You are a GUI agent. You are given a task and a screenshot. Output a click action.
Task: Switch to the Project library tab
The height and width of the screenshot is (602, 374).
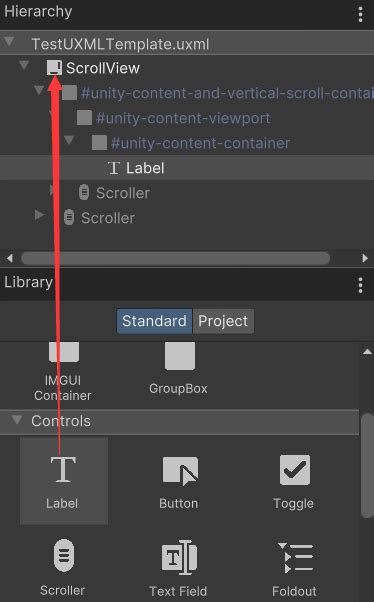pos(223,321)
